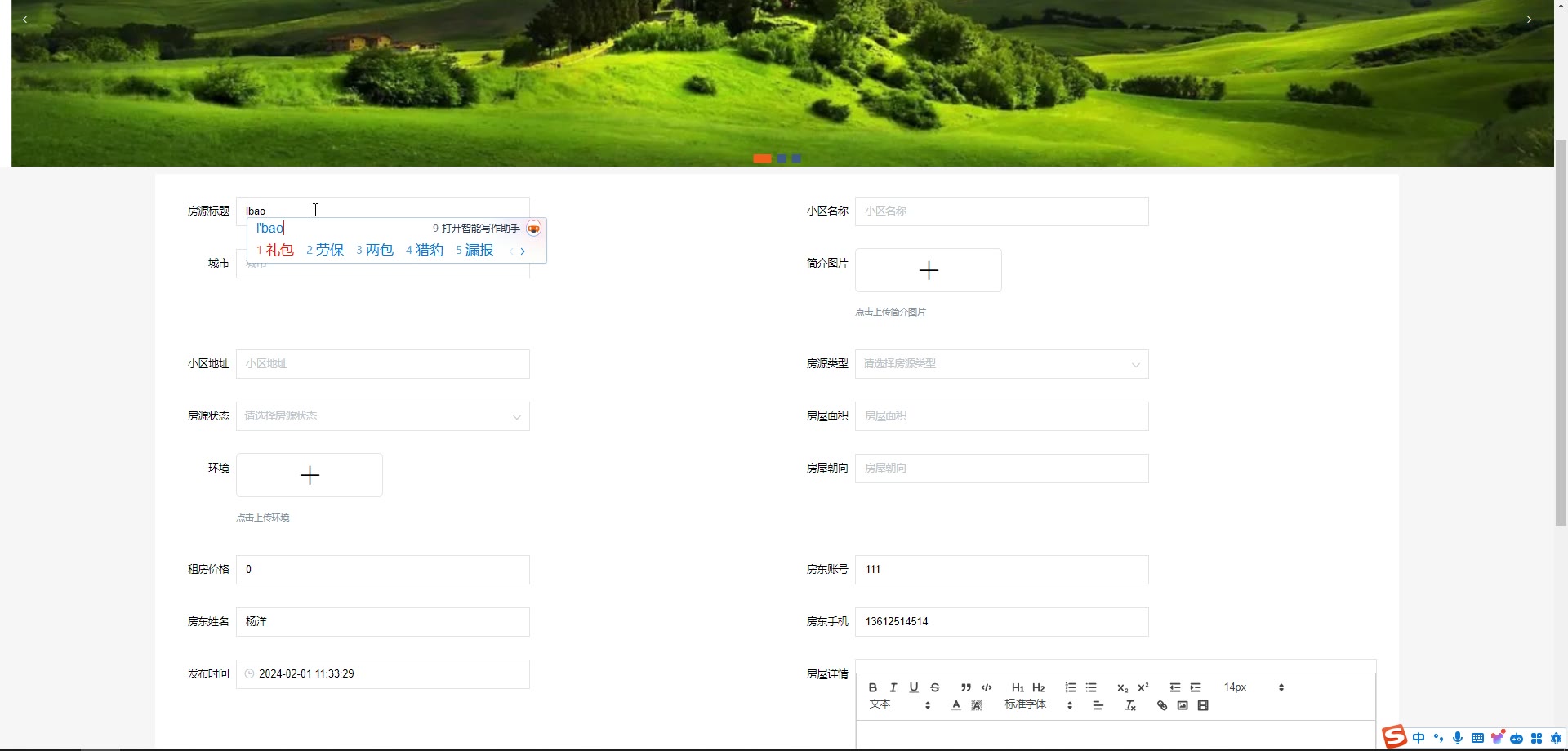The width and height of the screenshot is (1568, 751).
Task: Start voice input on Sogou bar
Action: 1458,738
